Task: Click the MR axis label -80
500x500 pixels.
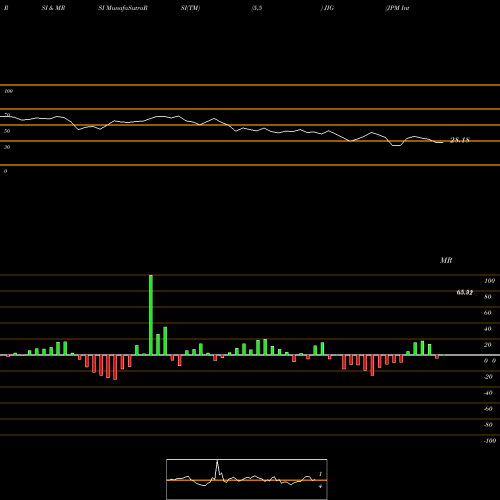Action: pyautogui.click(x=488, y=425)
